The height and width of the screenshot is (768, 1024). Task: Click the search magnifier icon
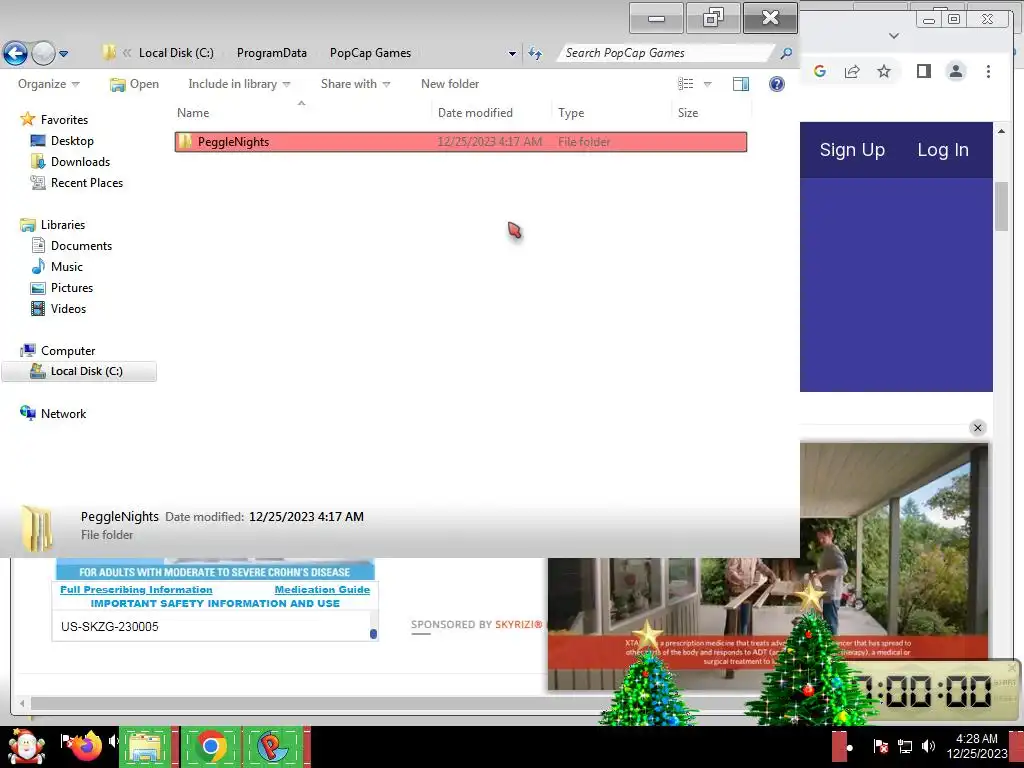click(786, 53)
